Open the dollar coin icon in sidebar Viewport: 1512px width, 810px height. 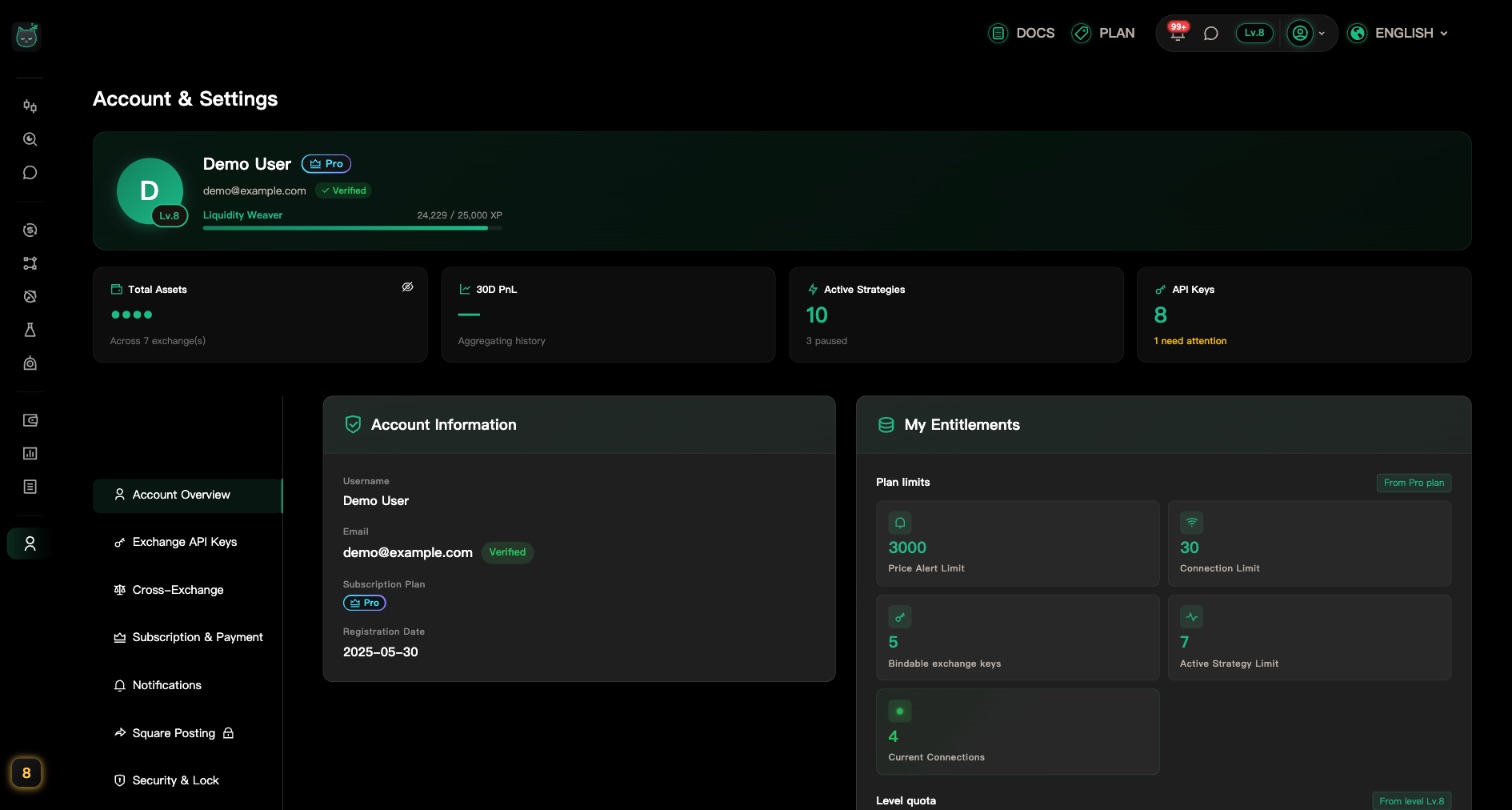[30, 230]
